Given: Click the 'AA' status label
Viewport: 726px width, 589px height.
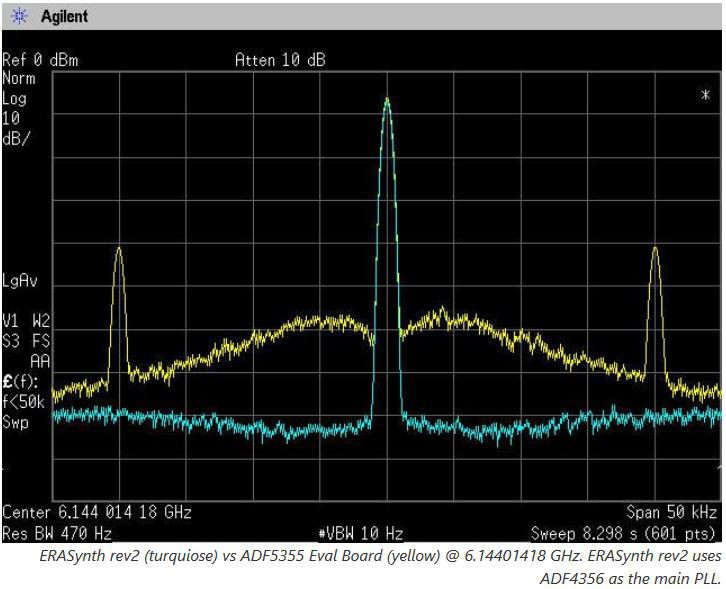Looking at the screenshot, I should pos(40,361).
